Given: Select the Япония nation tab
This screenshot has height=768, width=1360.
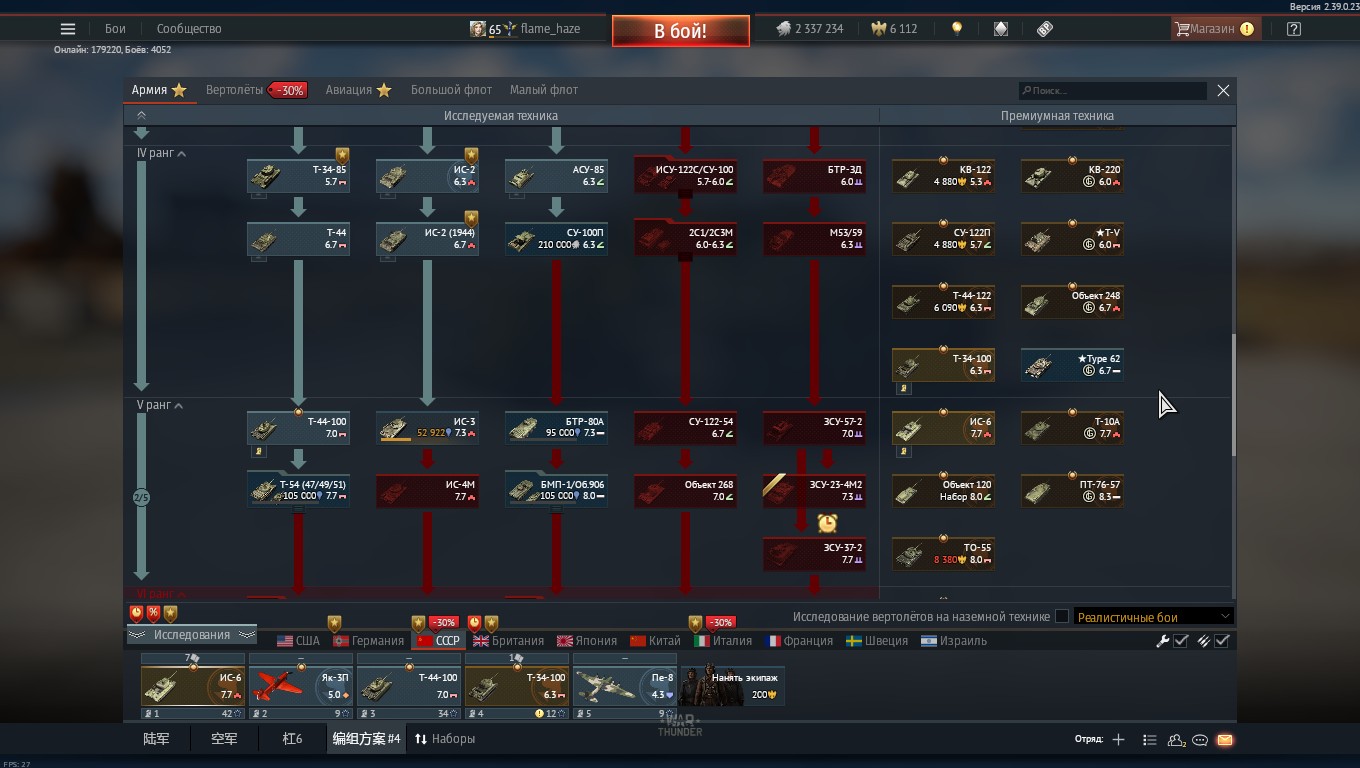Looking at the screenshot, I should pos(587,641).
